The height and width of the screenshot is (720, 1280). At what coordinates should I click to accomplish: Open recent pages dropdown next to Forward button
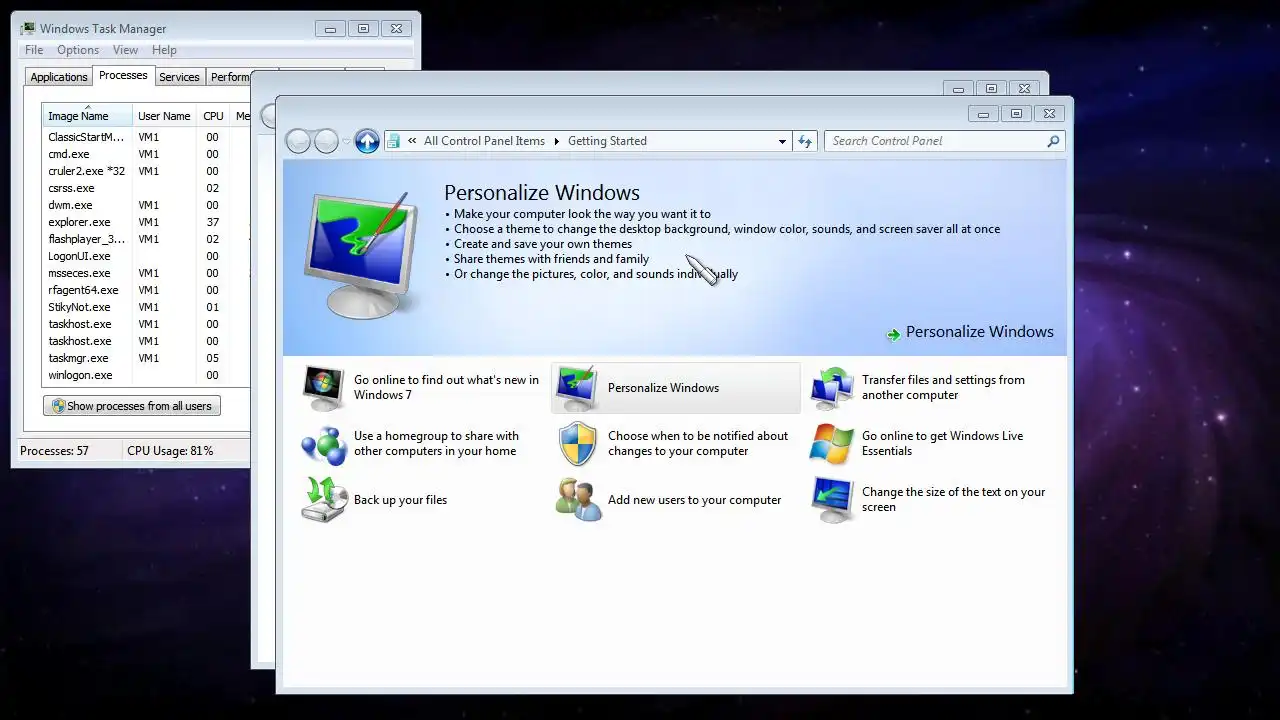pyautogui.click(x=346, y=141)
